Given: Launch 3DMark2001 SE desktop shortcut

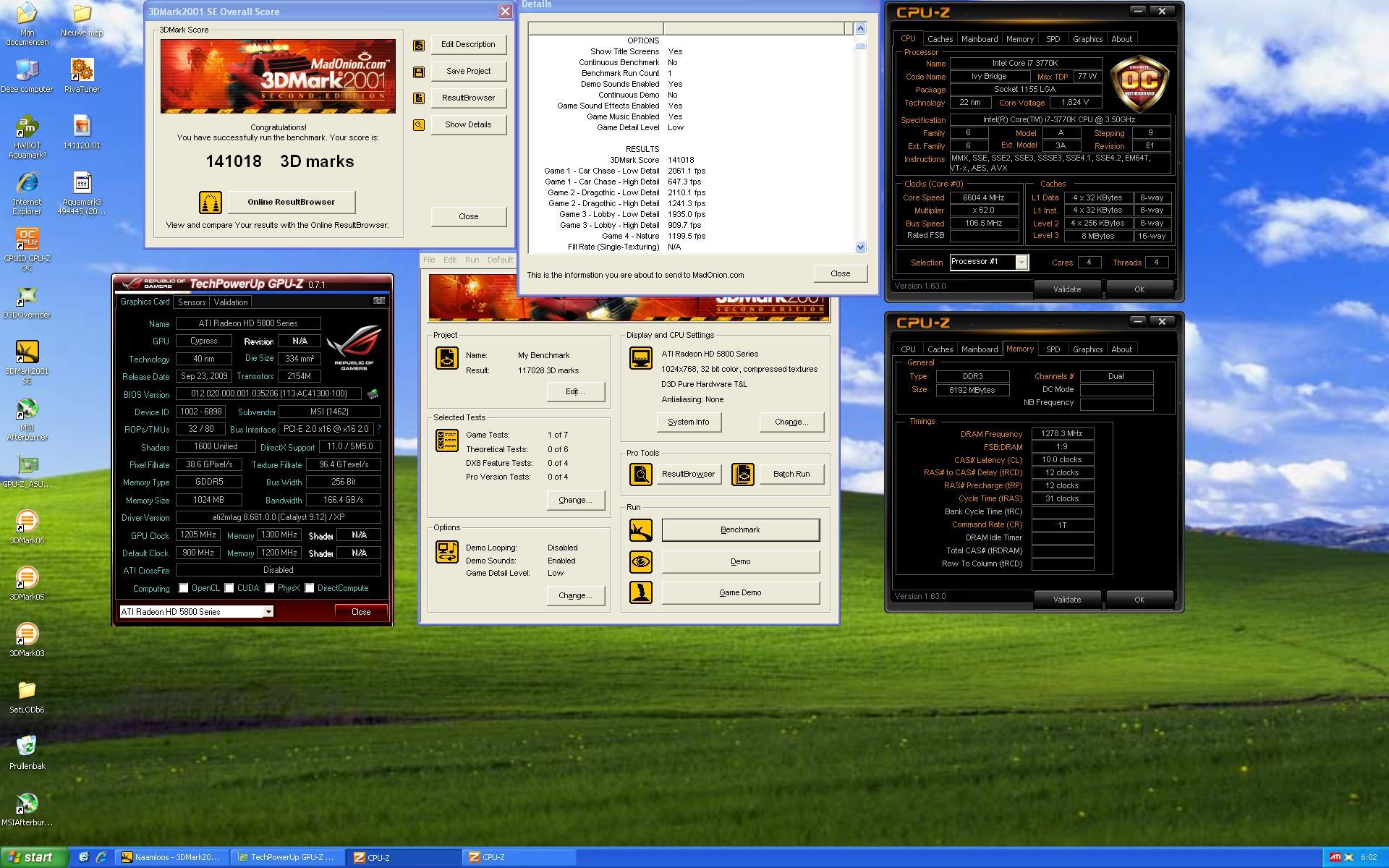Looking at the screenshot, I should (27, 362).
